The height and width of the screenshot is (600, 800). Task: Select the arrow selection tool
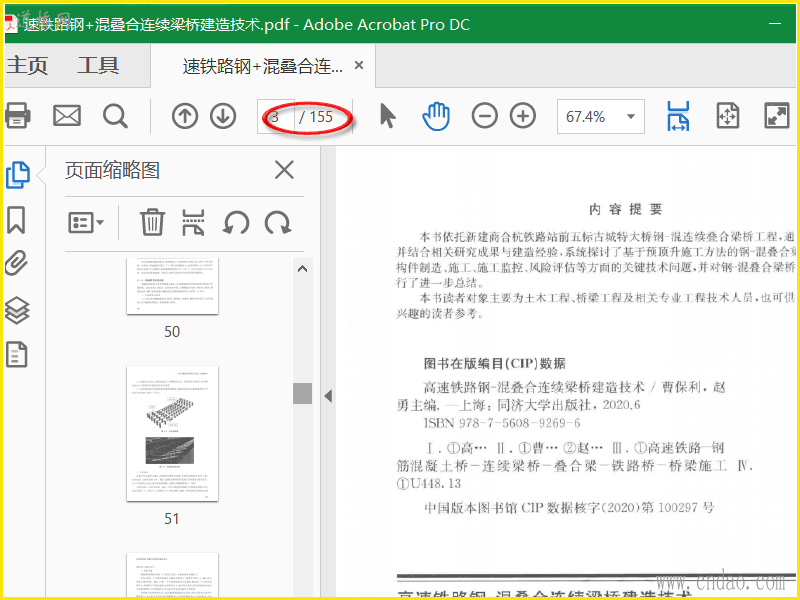388,115
